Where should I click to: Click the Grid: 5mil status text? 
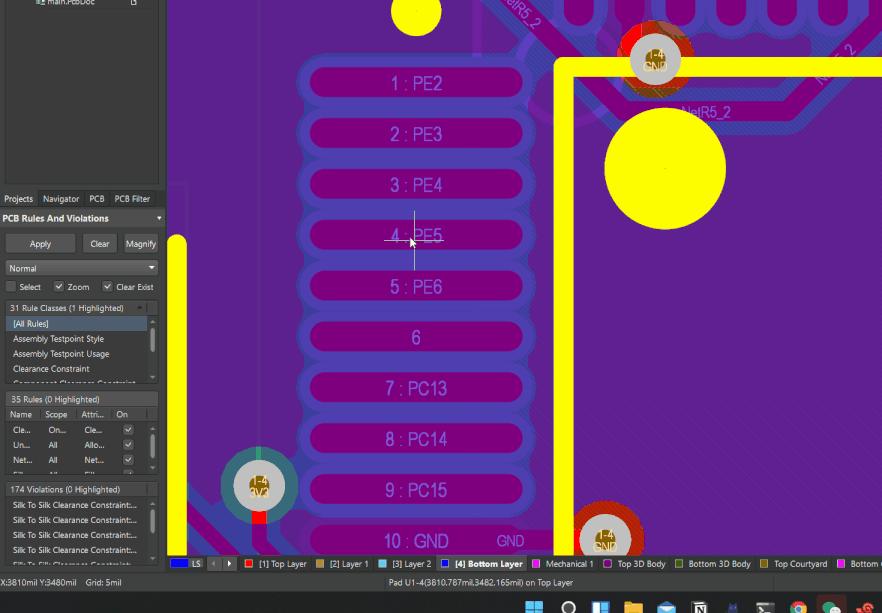(104, 583)
